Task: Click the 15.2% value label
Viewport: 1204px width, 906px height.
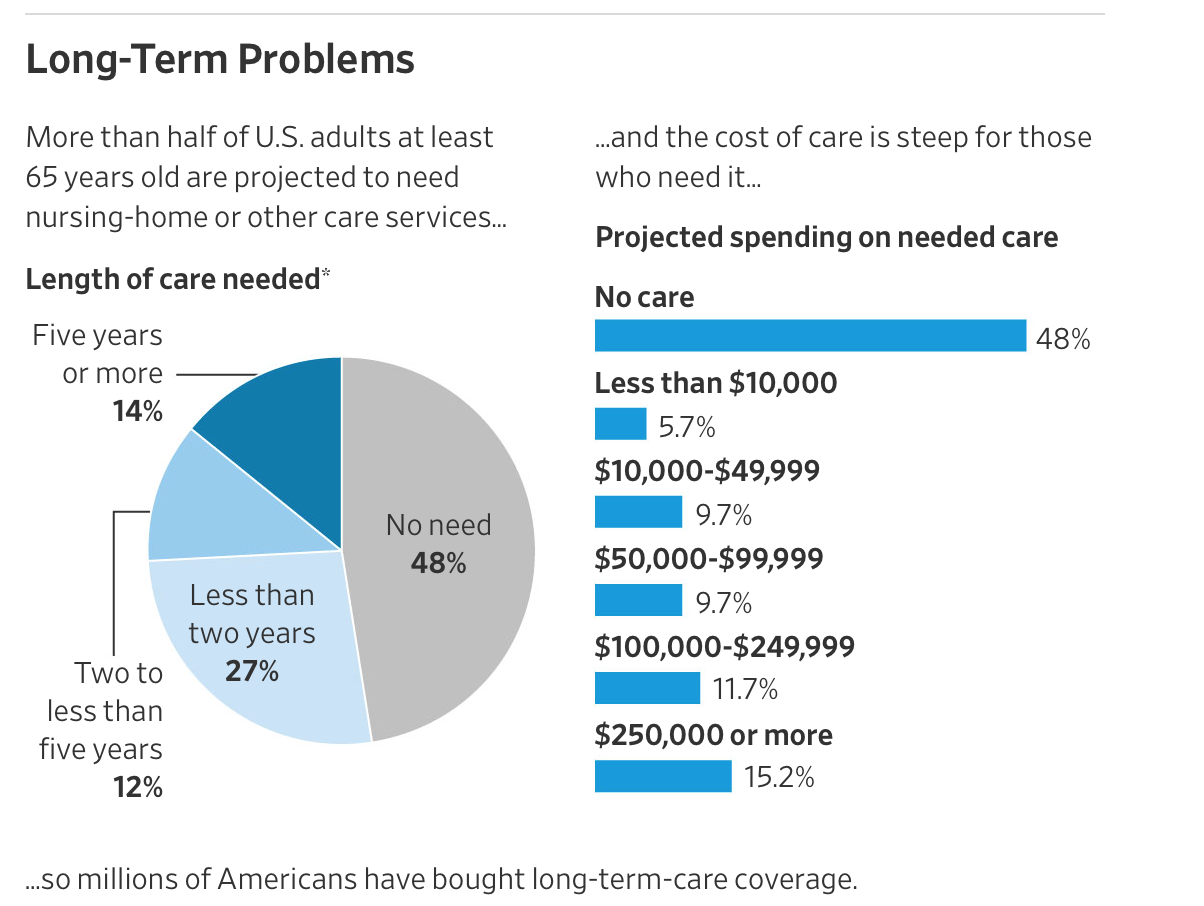Action: click(x=778, y=777)
